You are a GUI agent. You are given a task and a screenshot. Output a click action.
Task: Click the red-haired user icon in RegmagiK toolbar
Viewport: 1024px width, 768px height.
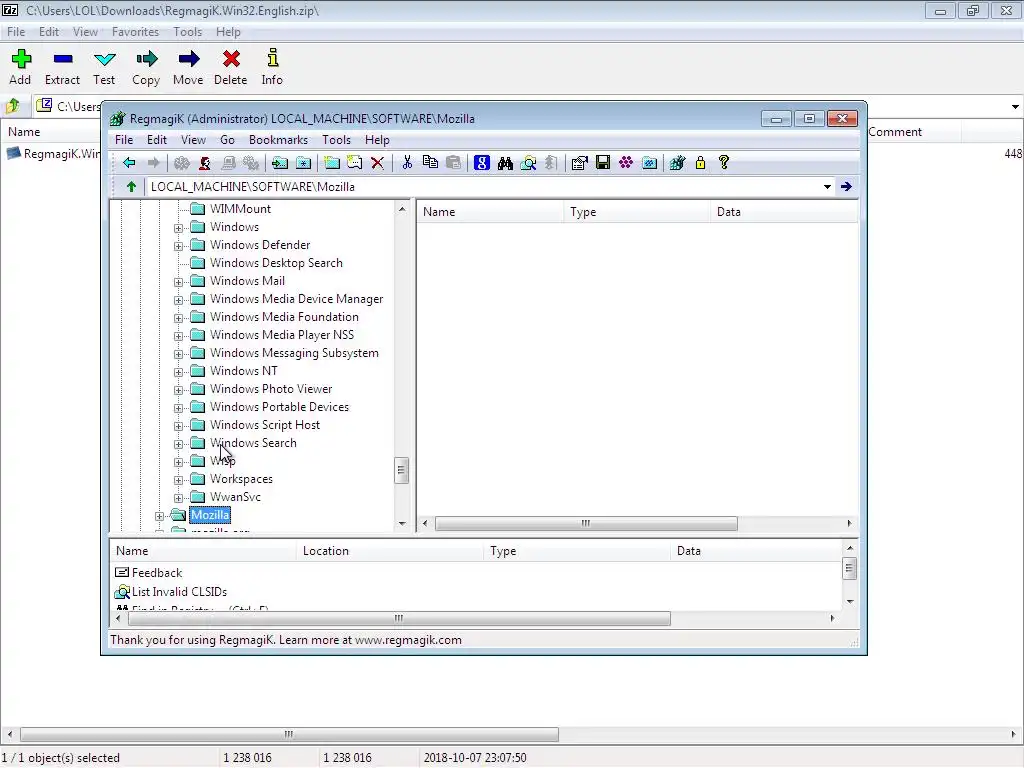tap(205, 163)
